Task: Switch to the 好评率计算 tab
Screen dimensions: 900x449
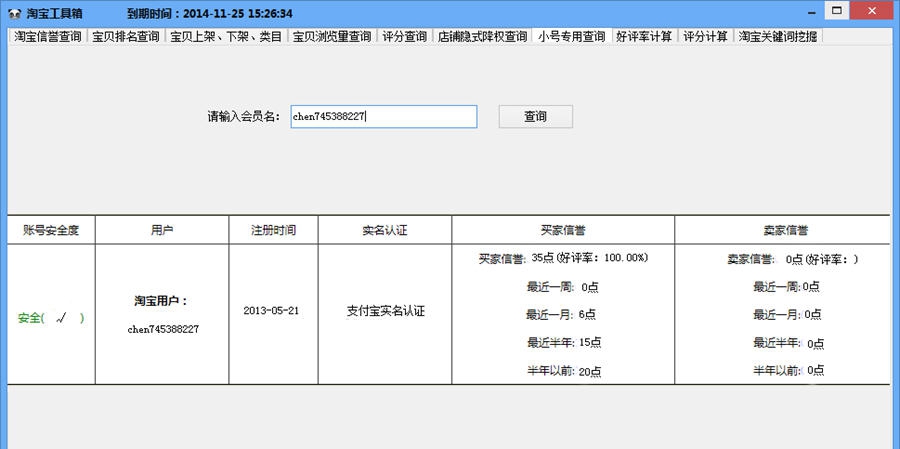Action: tap(644, 37)
